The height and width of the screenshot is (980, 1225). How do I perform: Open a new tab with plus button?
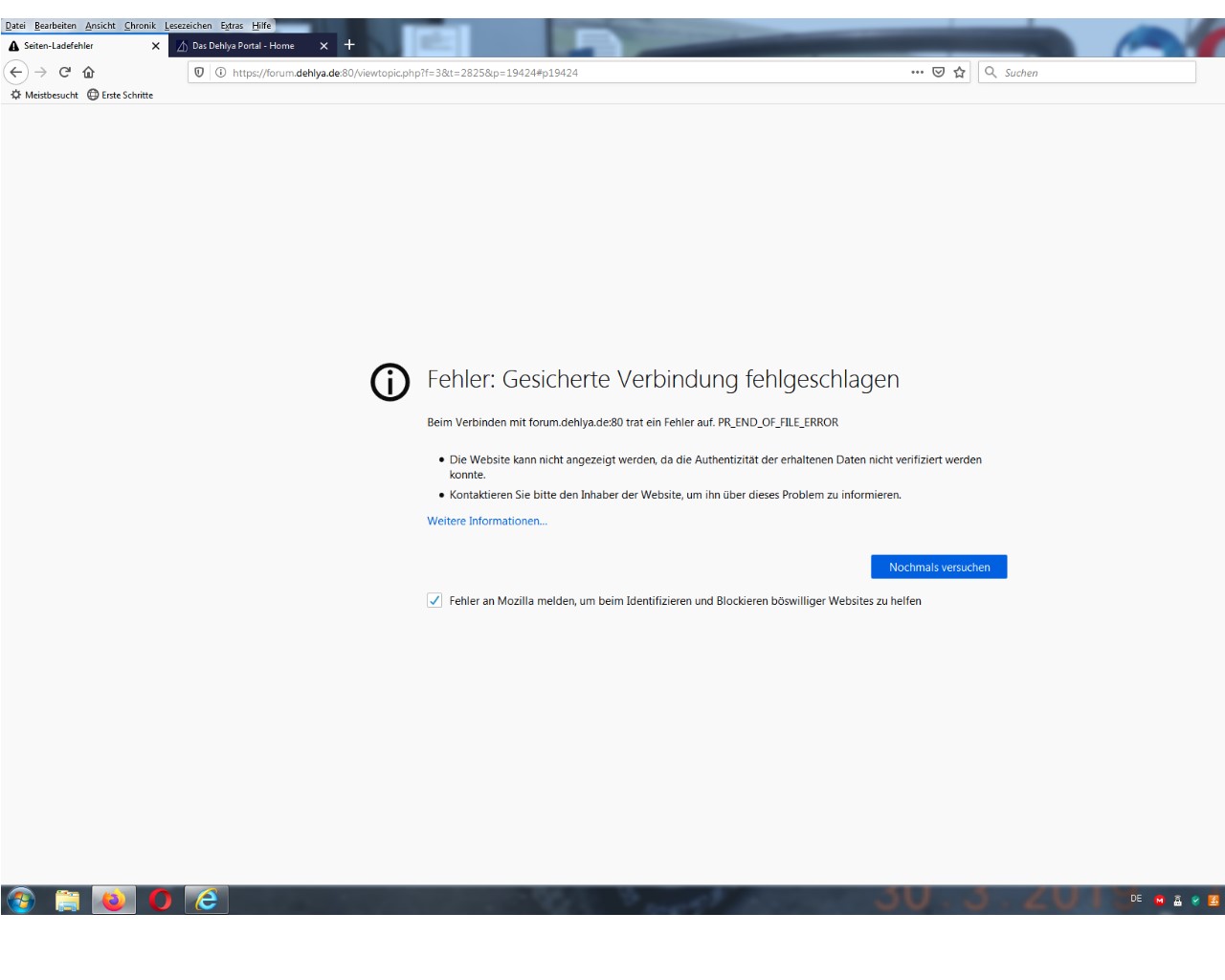point(349,45)
